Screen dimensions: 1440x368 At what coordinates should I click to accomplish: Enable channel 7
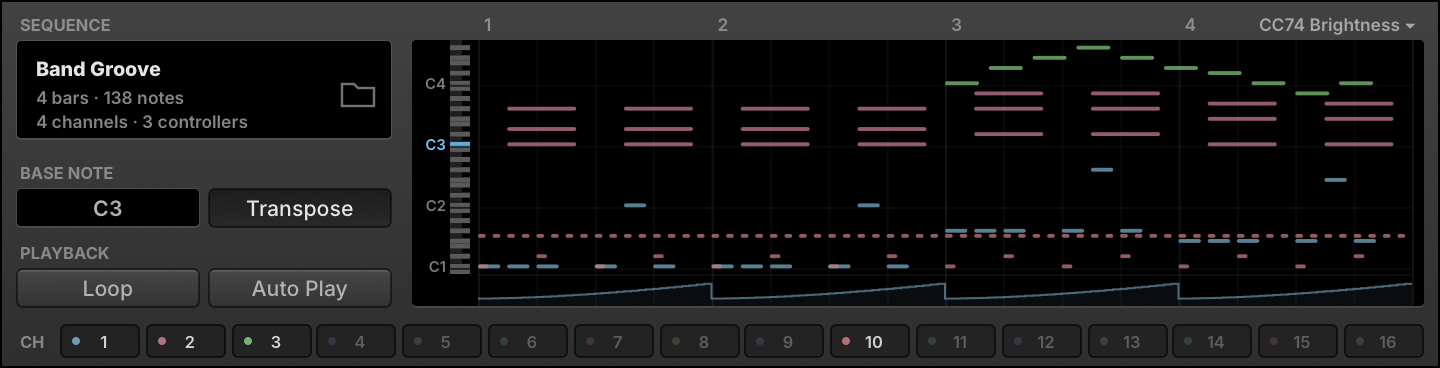point(613,341)
